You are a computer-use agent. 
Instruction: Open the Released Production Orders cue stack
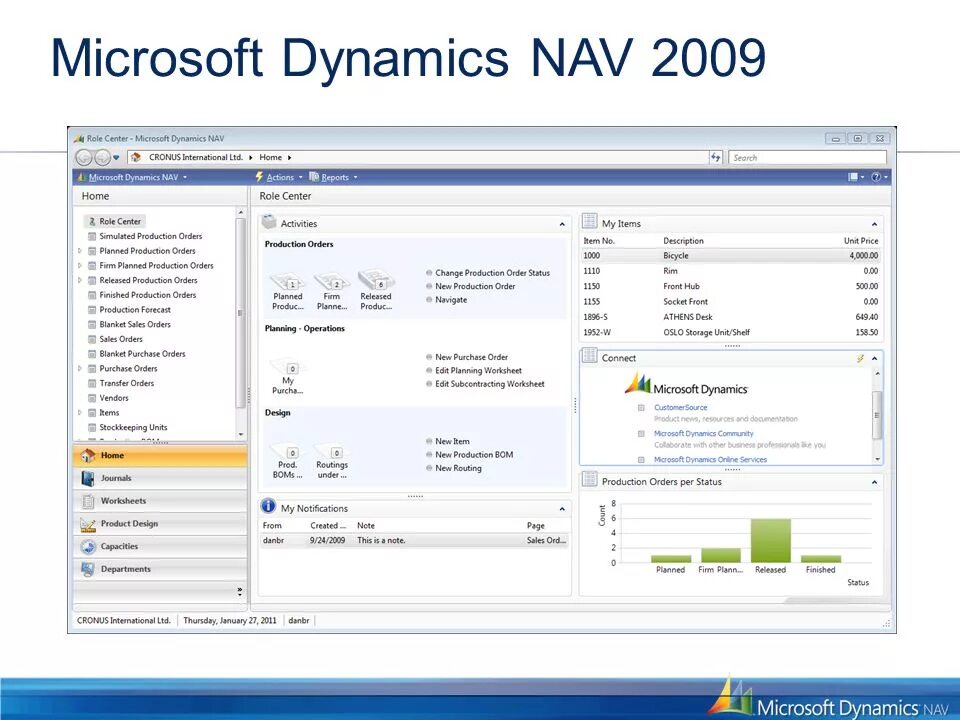click(x=376, y=291)
